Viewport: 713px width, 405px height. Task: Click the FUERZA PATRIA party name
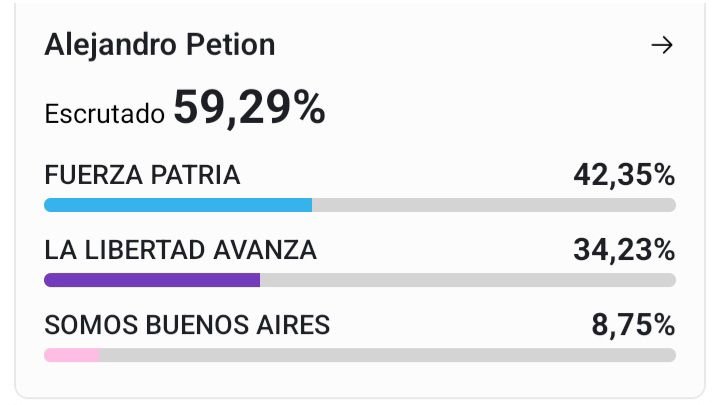pyautogui.click(x=142, y=175)
